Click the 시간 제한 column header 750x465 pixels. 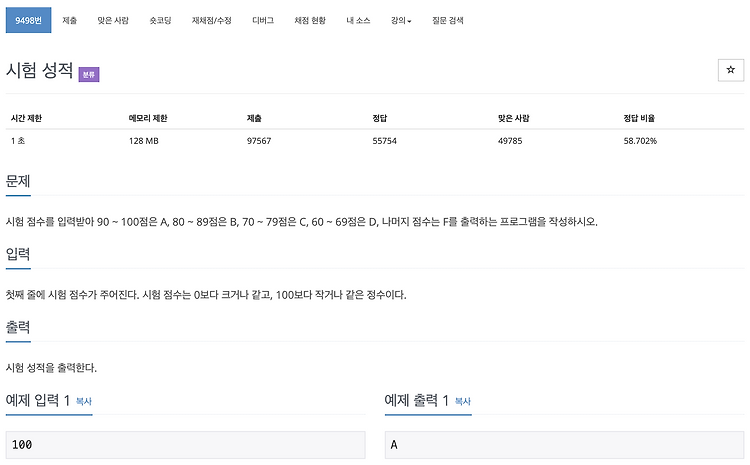pyautogui.click(x=26, y=118)
